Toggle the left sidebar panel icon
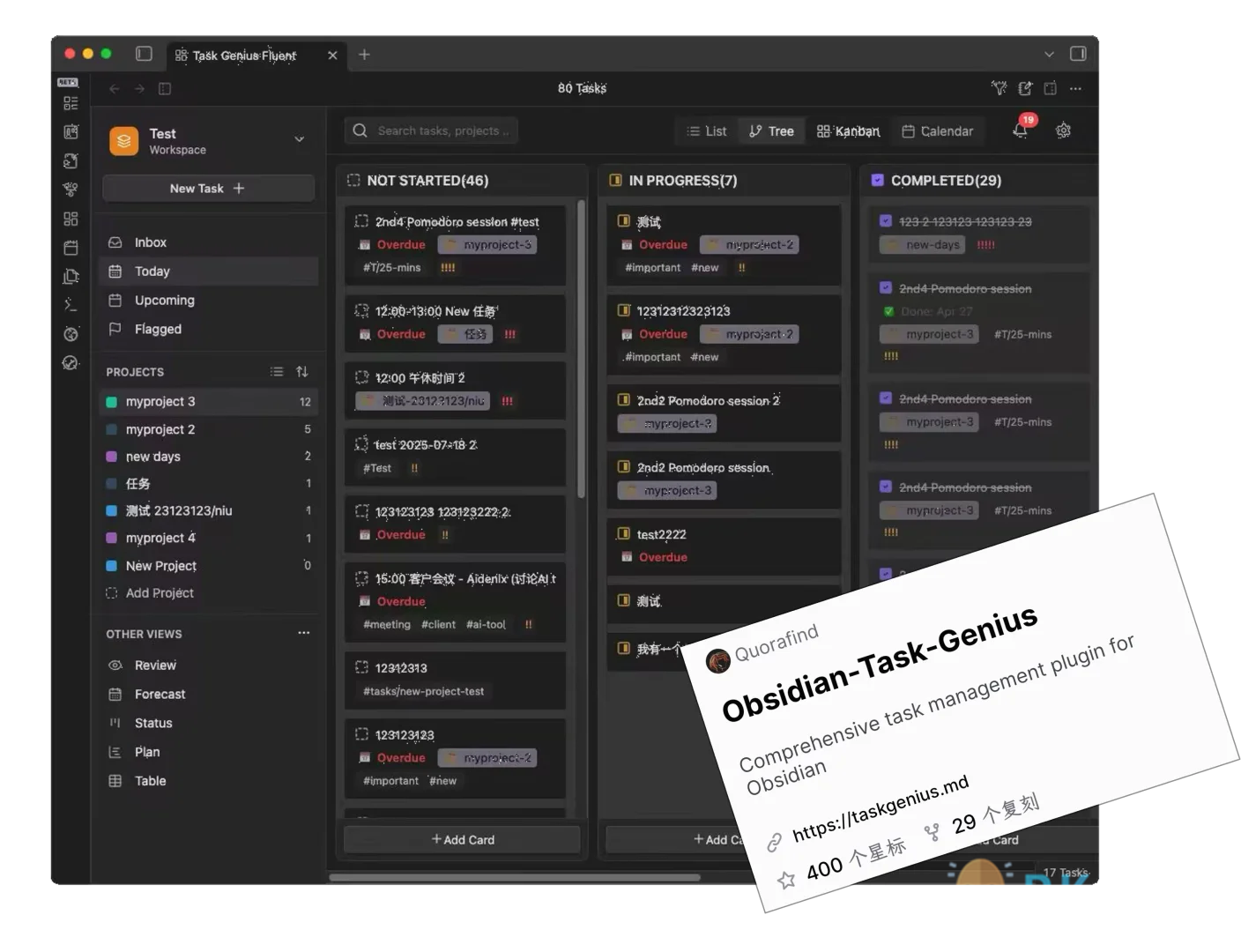The height and width of the screenshot is (952, 1241). tap(144, 54)
